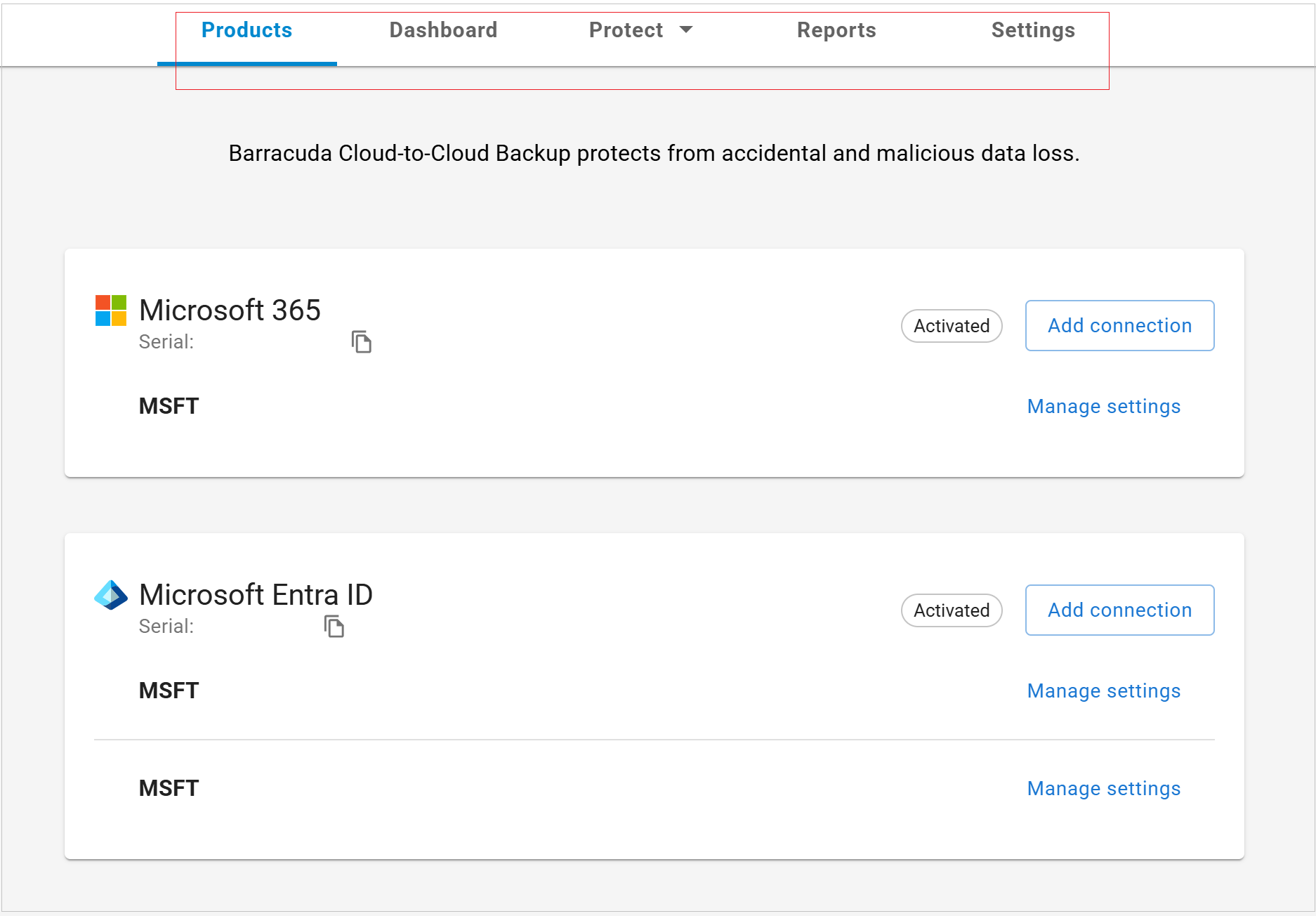Screen dimensions: 1316x916
Task: Click the Activated badge for Microsoft Entra ID
Action: pyautogui.click(x=952, y=610)
